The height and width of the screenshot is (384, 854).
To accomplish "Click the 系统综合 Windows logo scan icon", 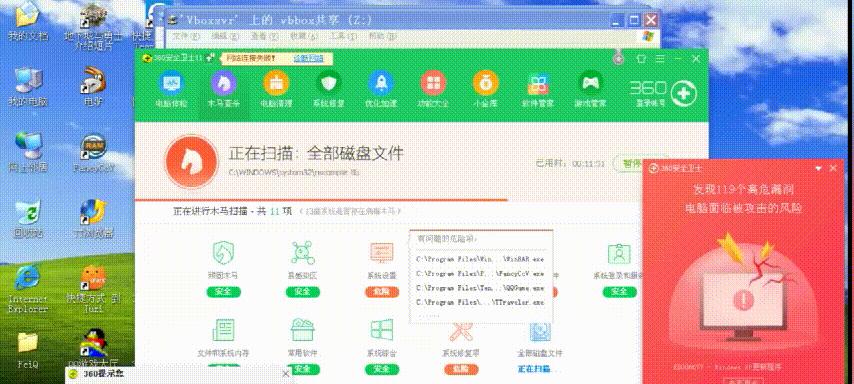I will [x=381, y=331].
